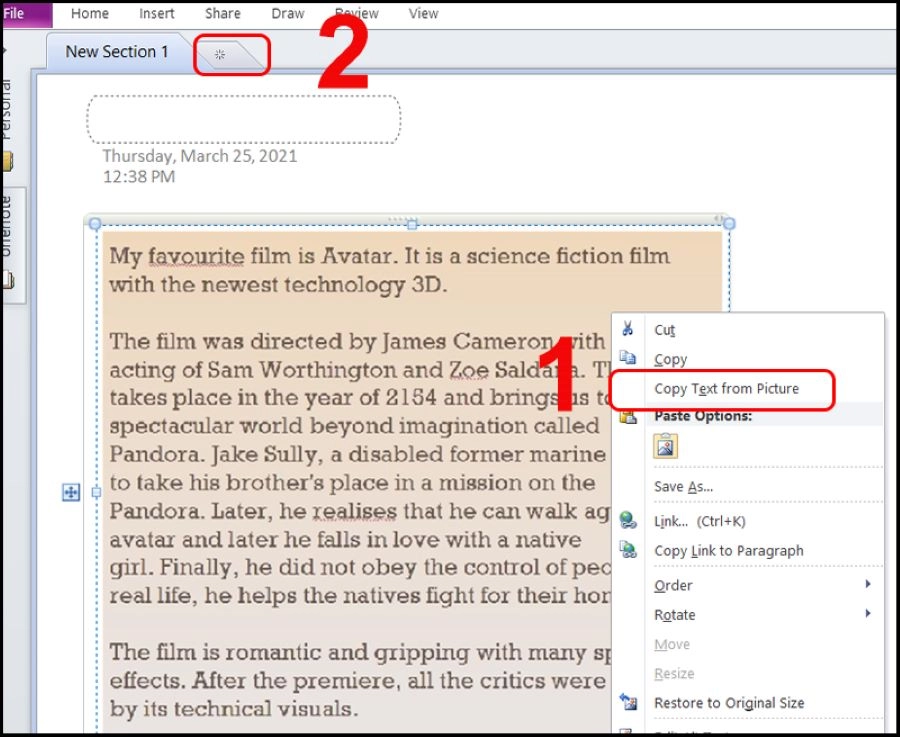
Task: Create a new section with the star tab
Action: tap(221, 54)
